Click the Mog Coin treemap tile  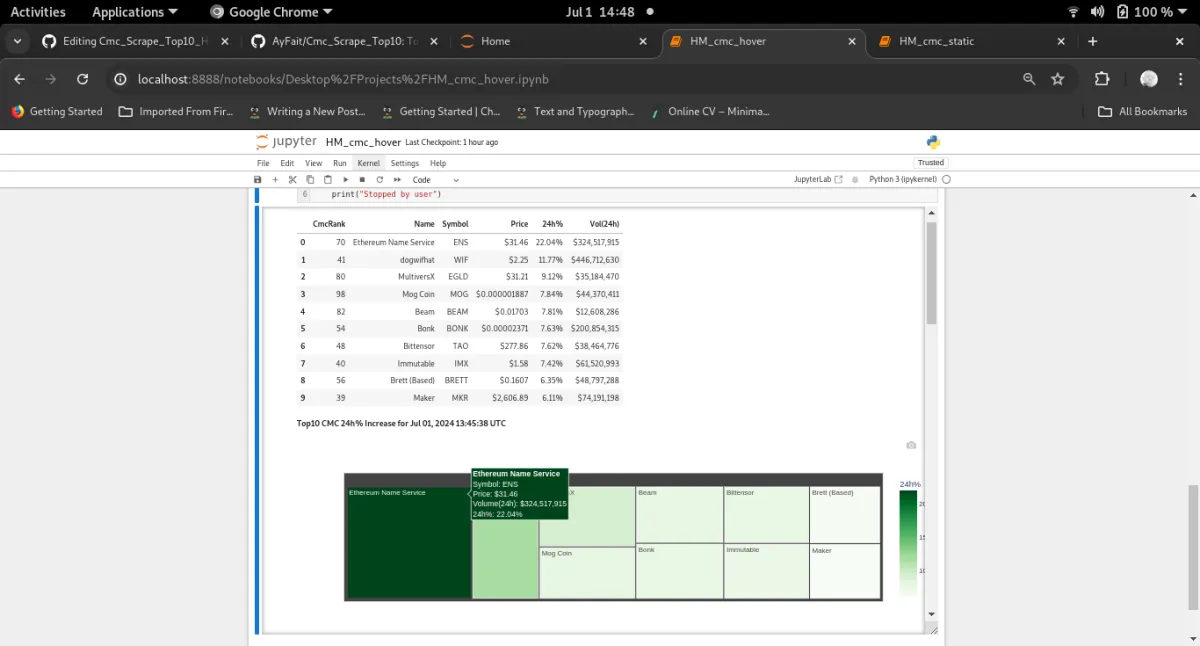(587, 573)
